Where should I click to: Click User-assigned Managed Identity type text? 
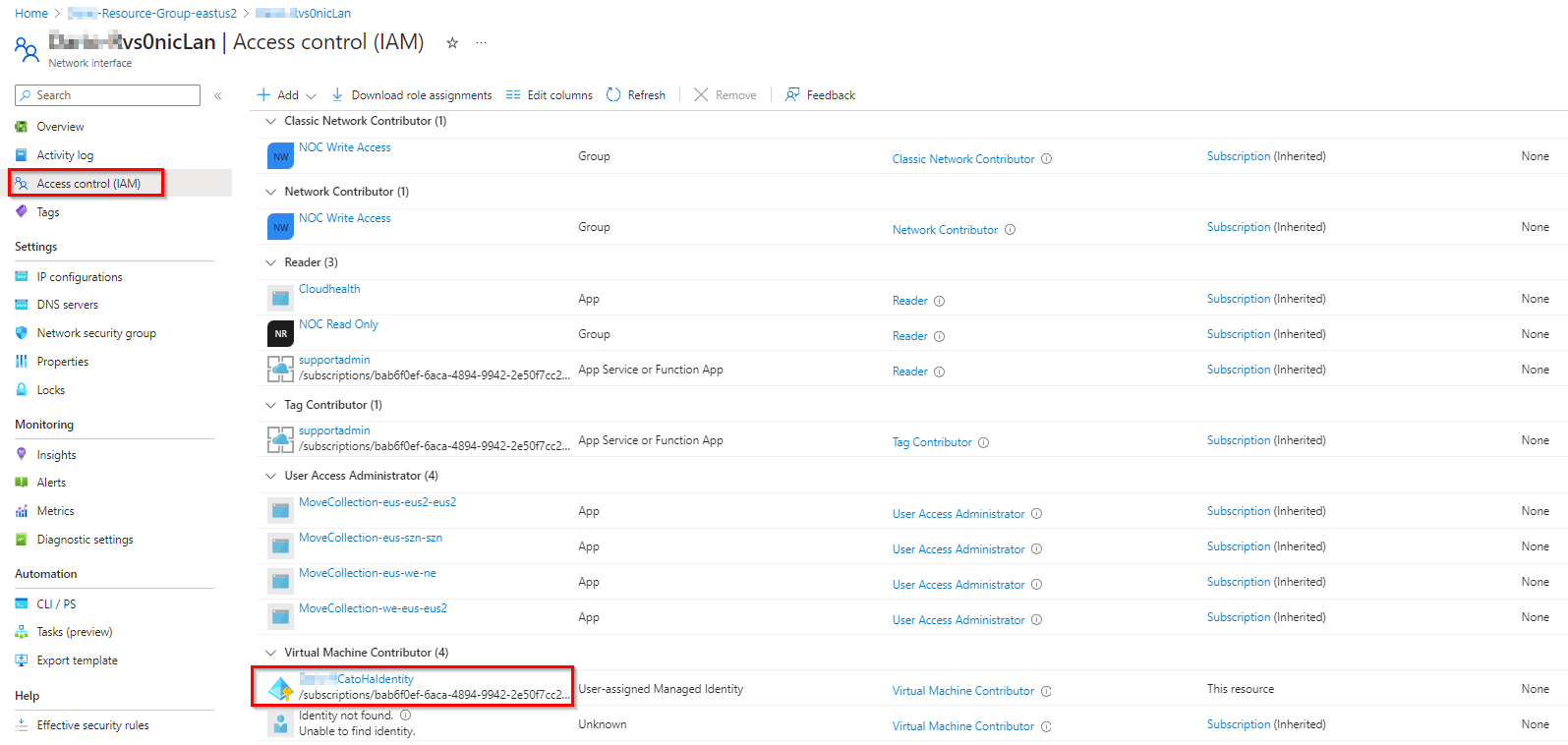(x=661, y=689)
